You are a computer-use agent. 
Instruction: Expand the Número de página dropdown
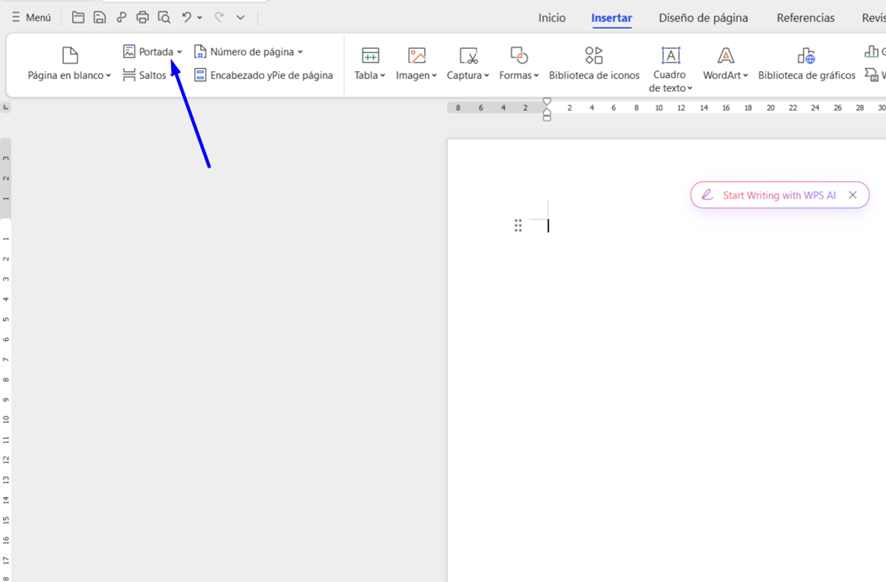[x=300, y=52]
